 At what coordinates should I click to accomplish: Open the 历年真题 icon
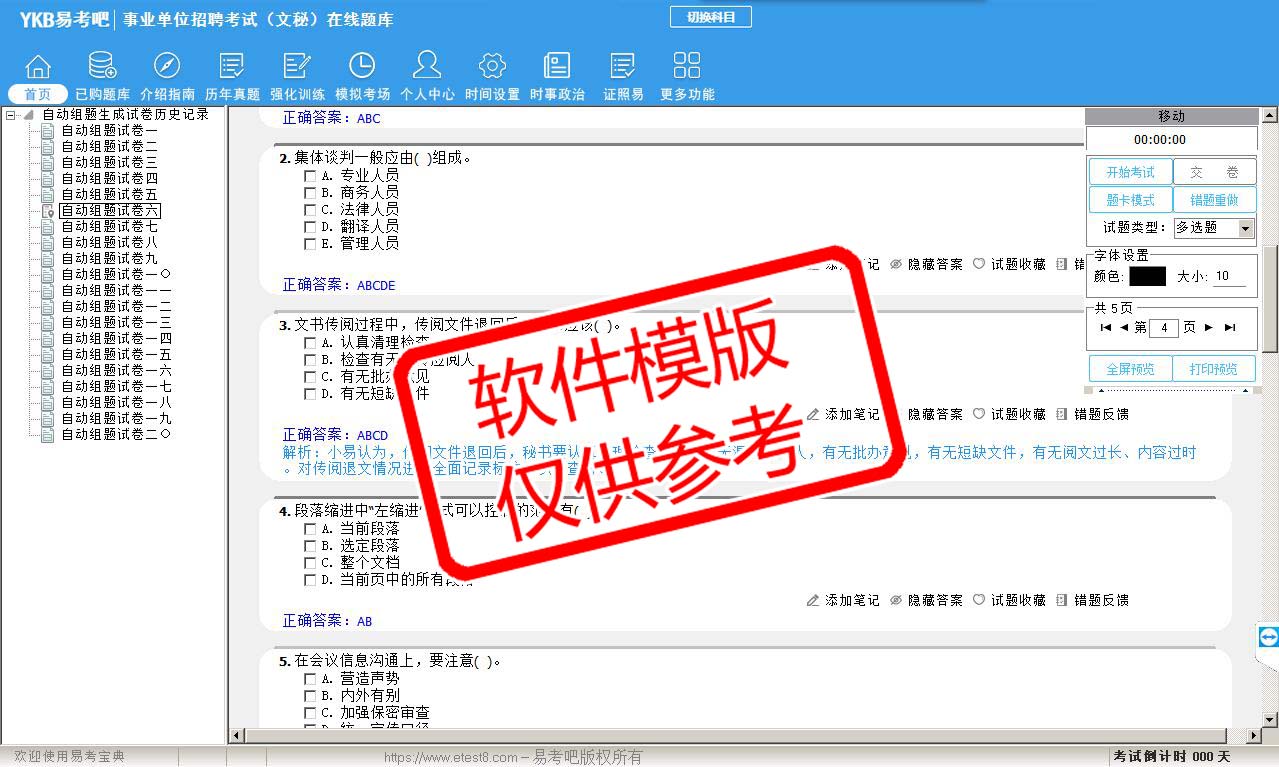click(232, 67)
